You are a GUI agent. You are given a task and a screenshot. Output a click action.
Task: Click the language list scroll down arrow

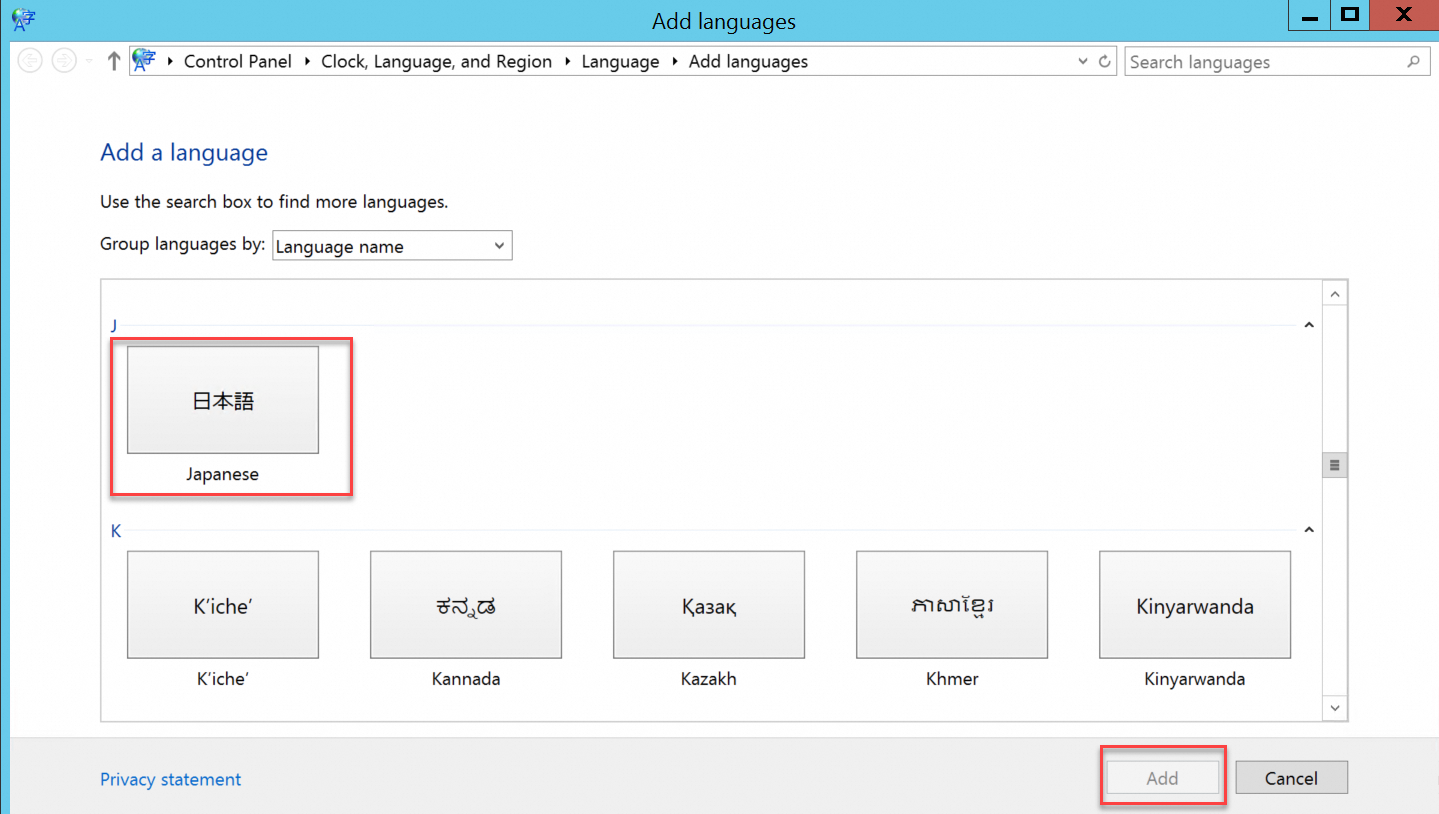click(1335, 707)
